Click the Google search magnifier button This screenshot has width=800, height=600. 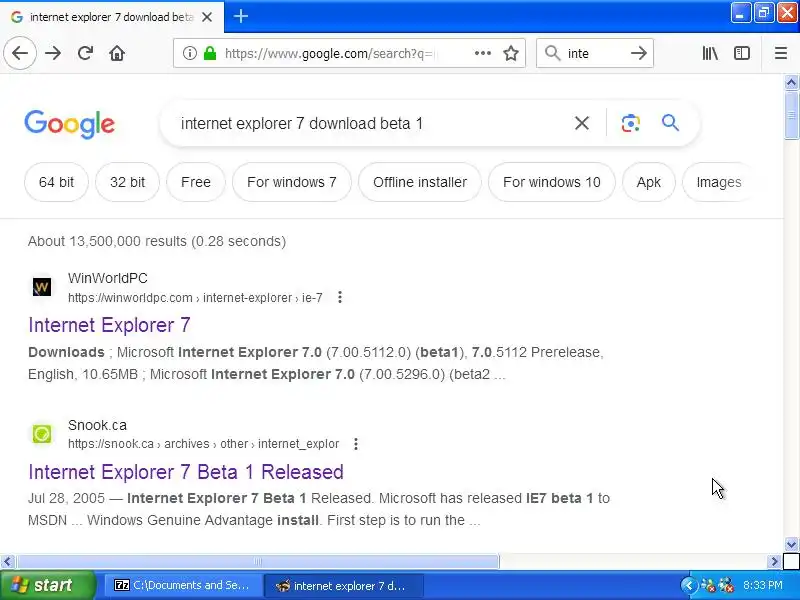point(670,123)
